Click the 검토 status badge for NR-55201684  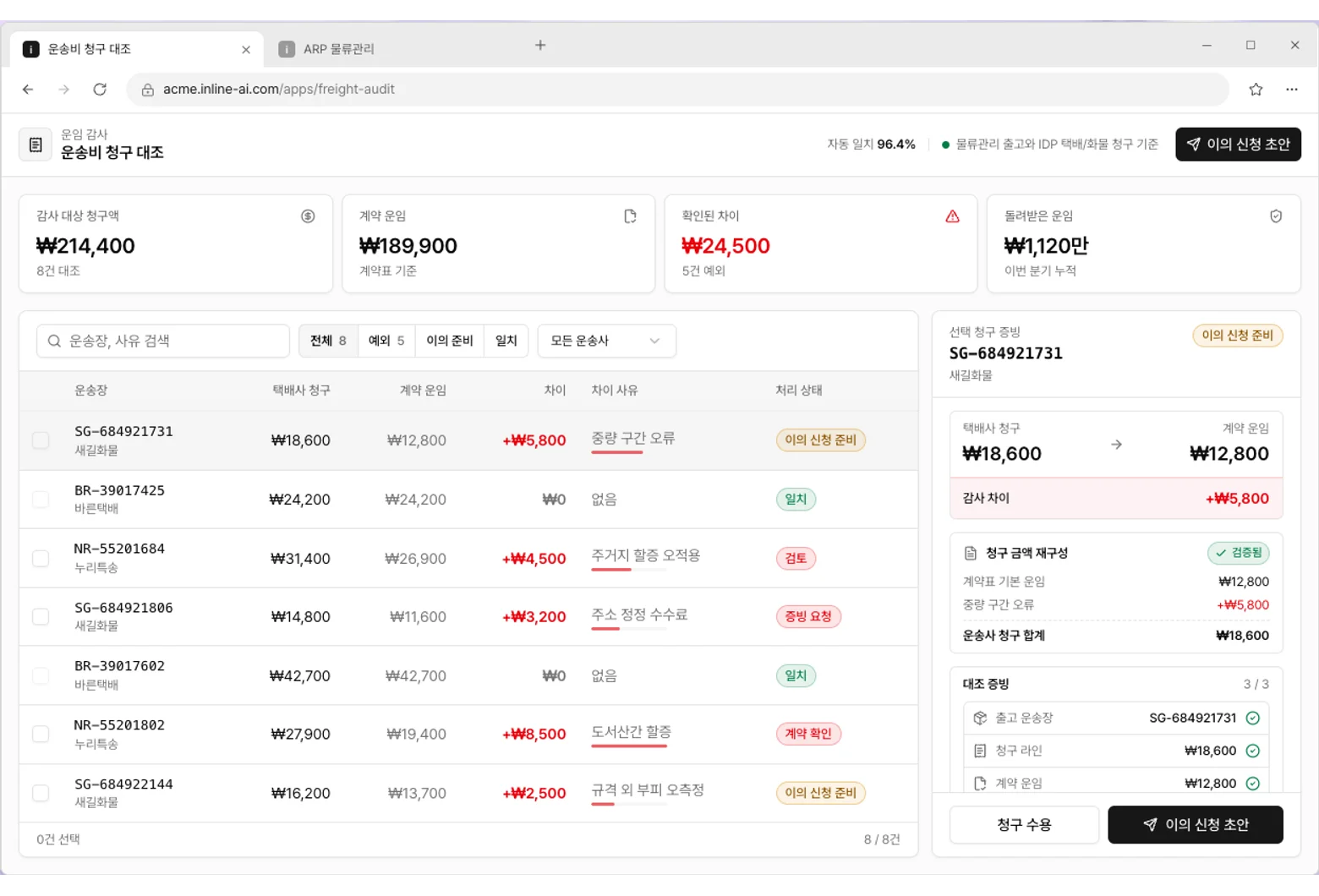(x=796, y=559)
